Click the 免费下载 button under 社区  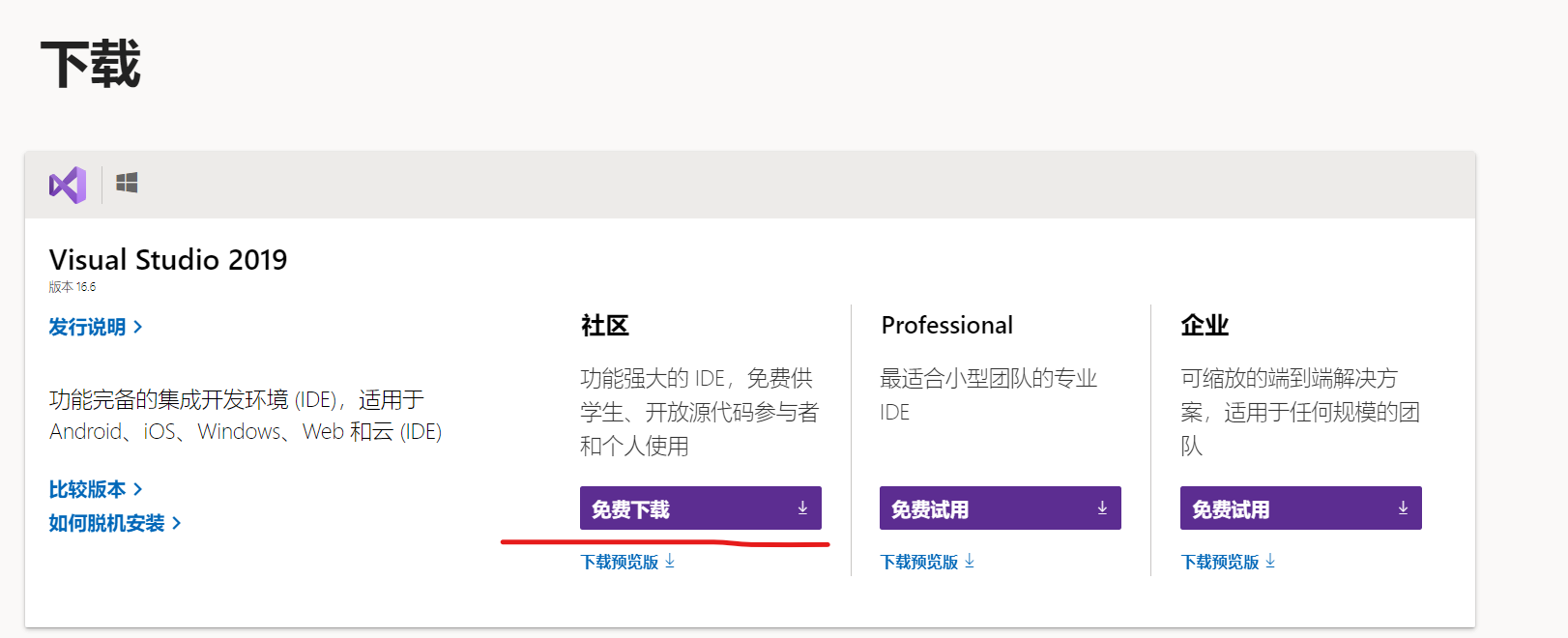[x=701, y=508]
